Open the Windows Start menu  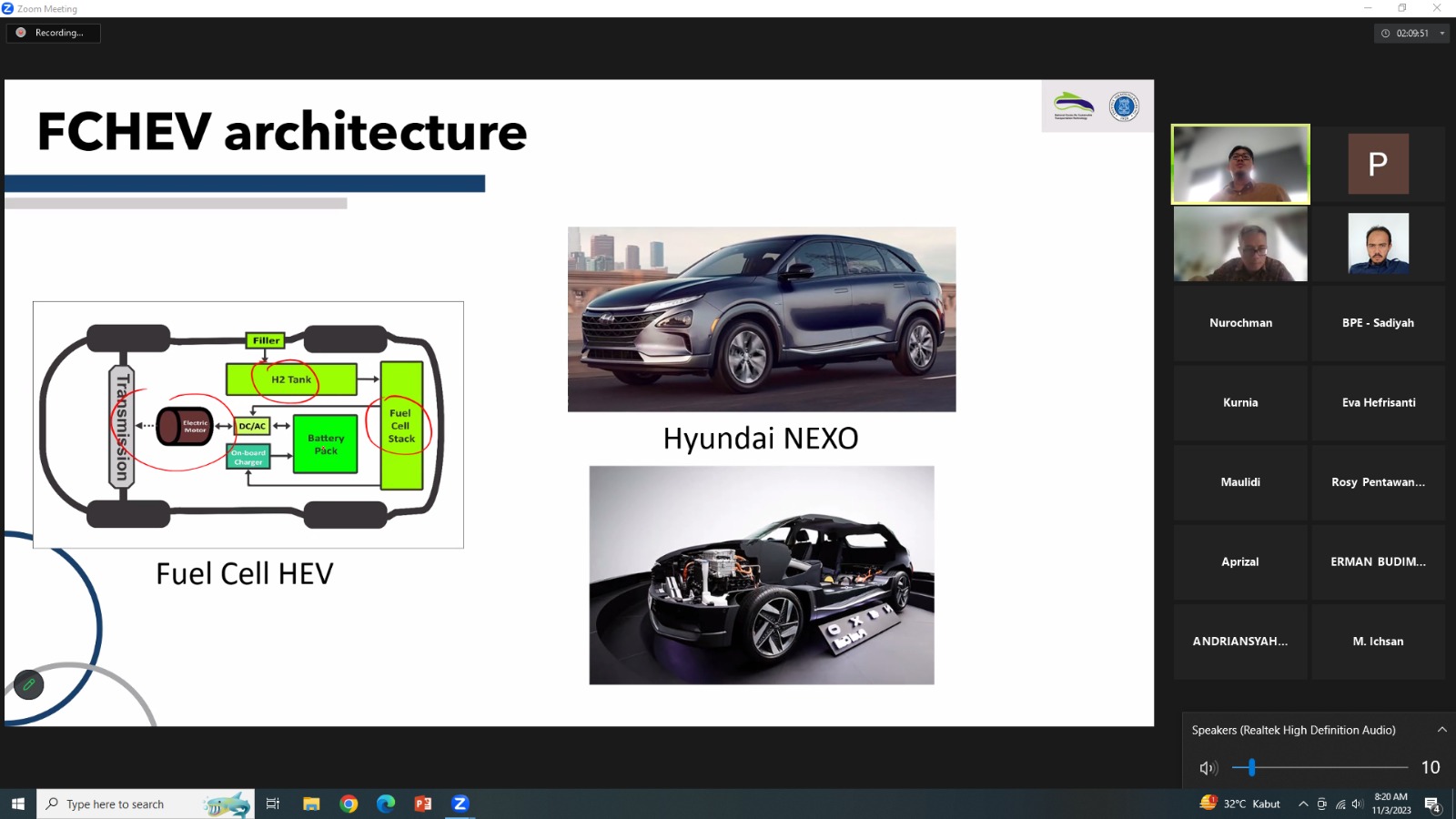[17, 804]
